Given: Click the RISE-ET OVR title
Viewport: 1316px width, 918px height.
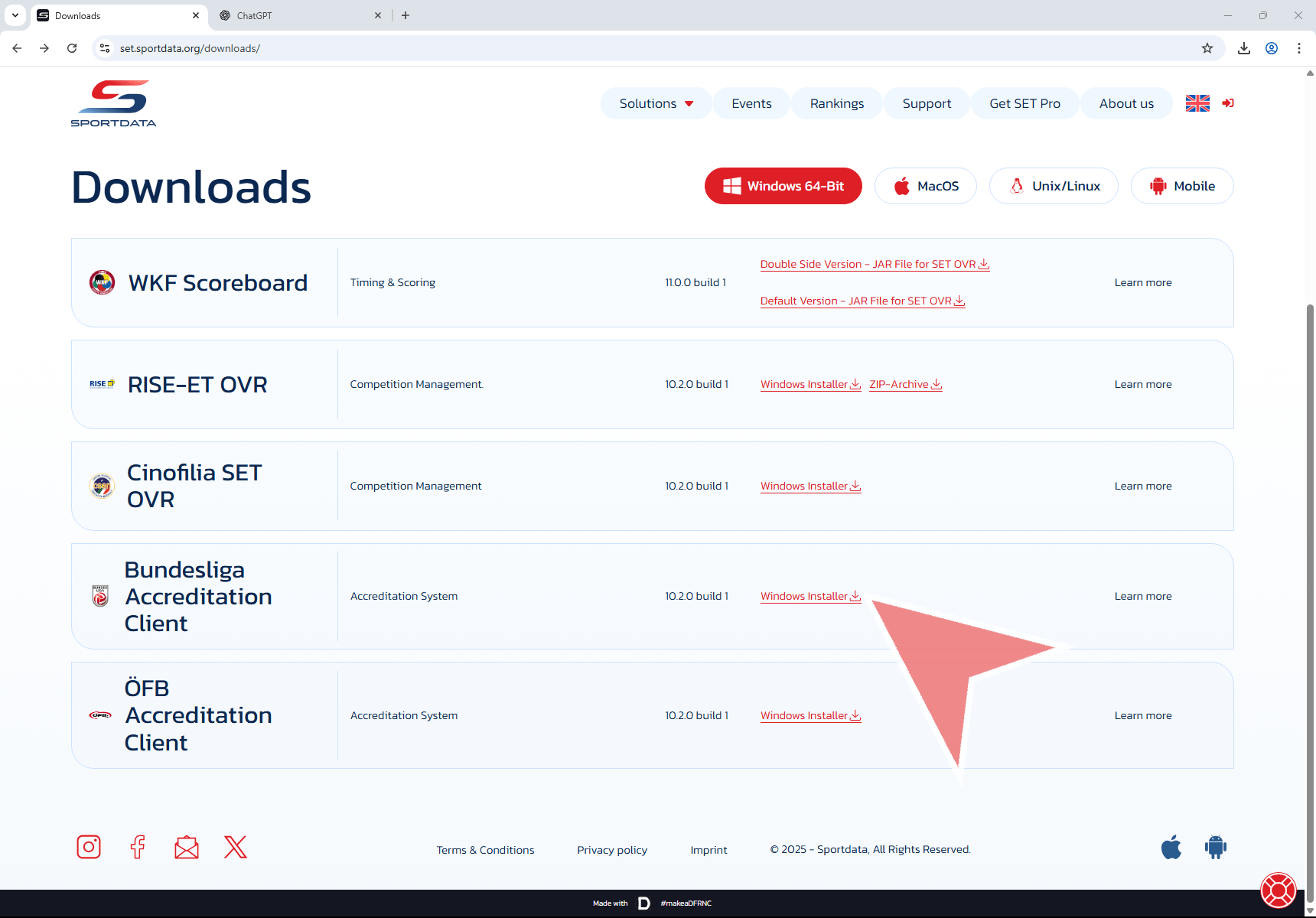Looking at the screenshot, I should click(x=197, y=384).
